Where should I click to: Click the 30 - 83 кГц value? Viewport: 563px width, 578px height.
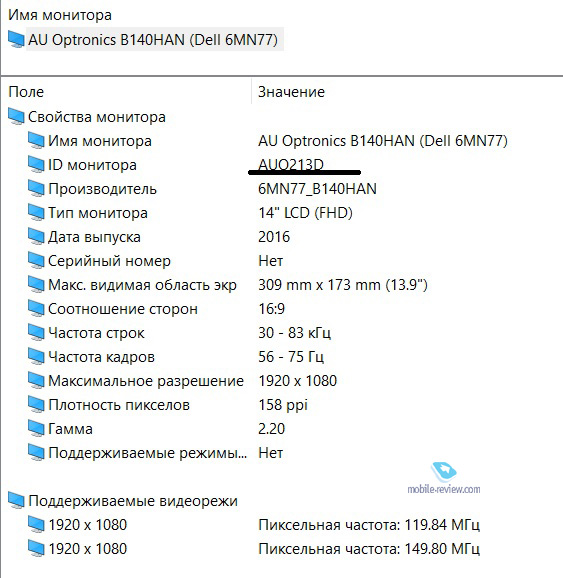[294, 333]
